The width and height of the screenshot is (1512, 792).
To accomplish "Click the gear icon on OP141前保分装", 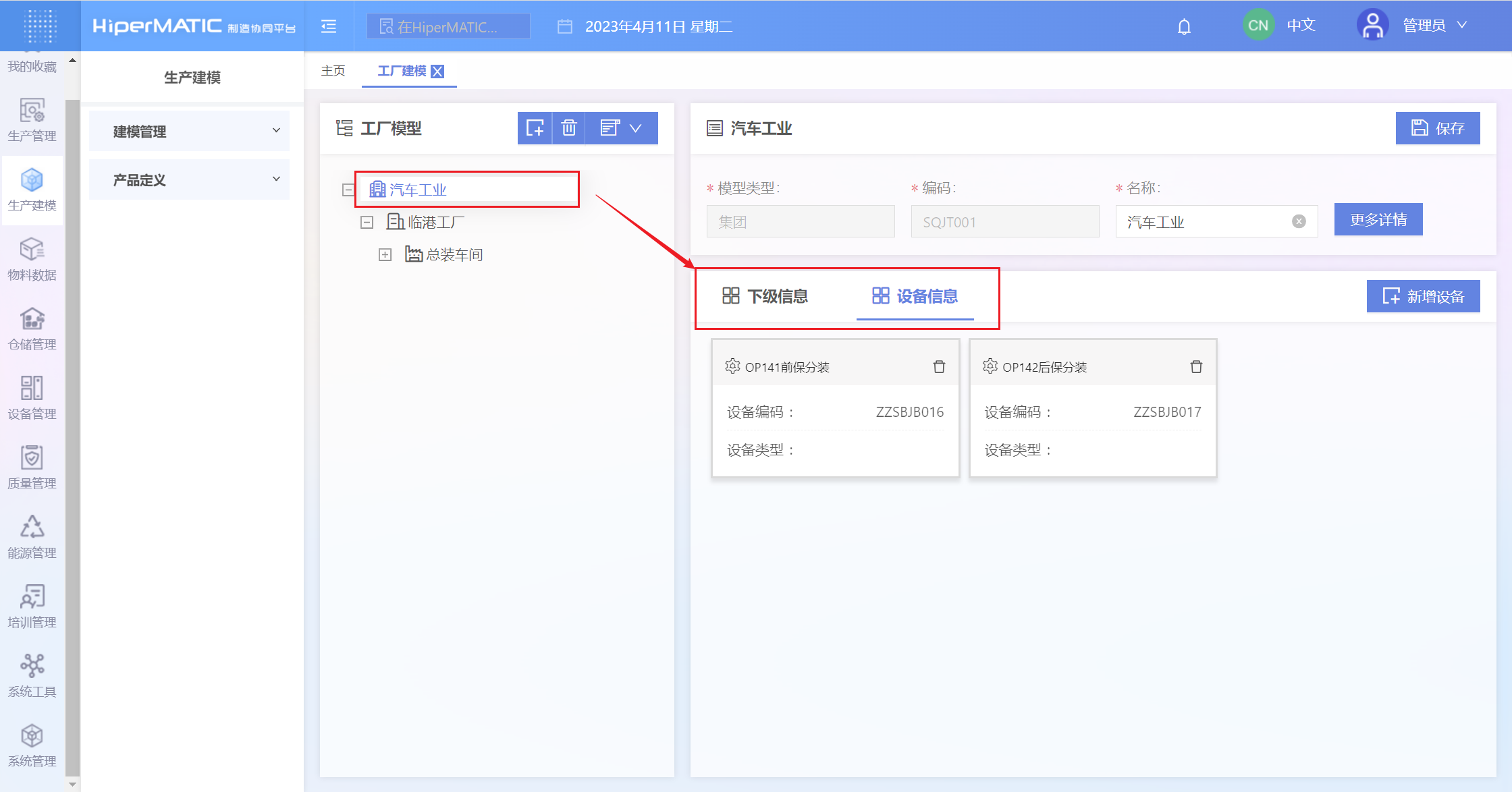I will tap(732, 366).
